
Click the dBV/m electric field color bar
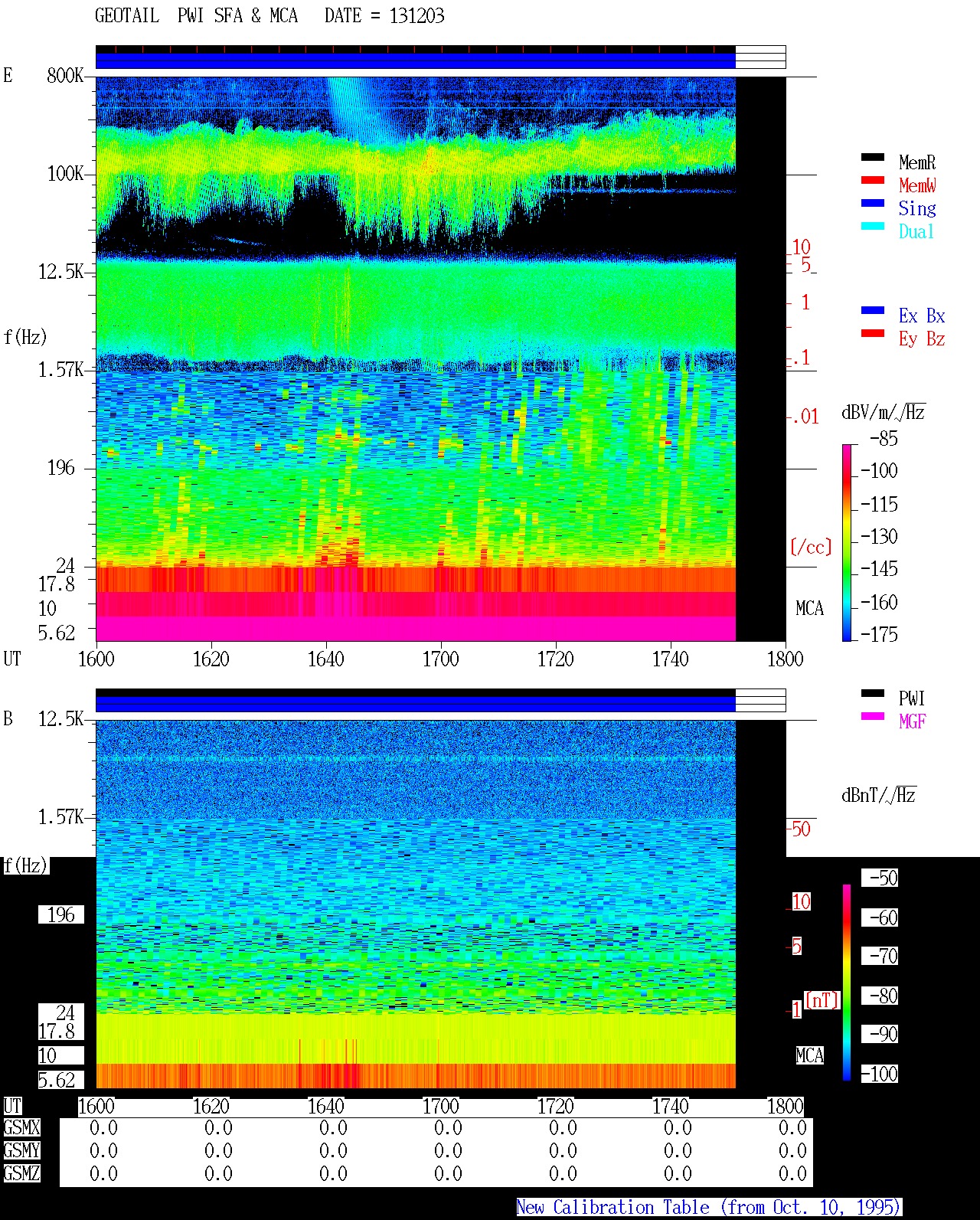pos(847,542)
